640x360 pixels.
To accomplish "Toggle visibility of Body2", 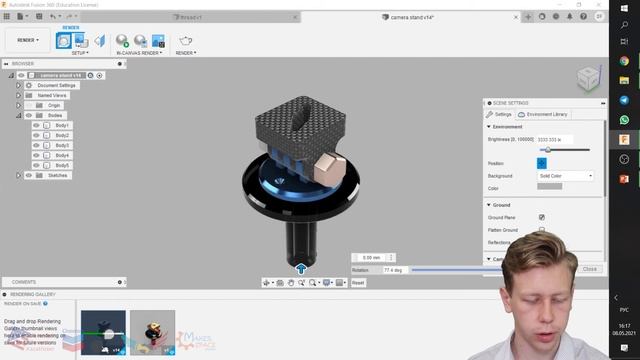I will 36,135.
